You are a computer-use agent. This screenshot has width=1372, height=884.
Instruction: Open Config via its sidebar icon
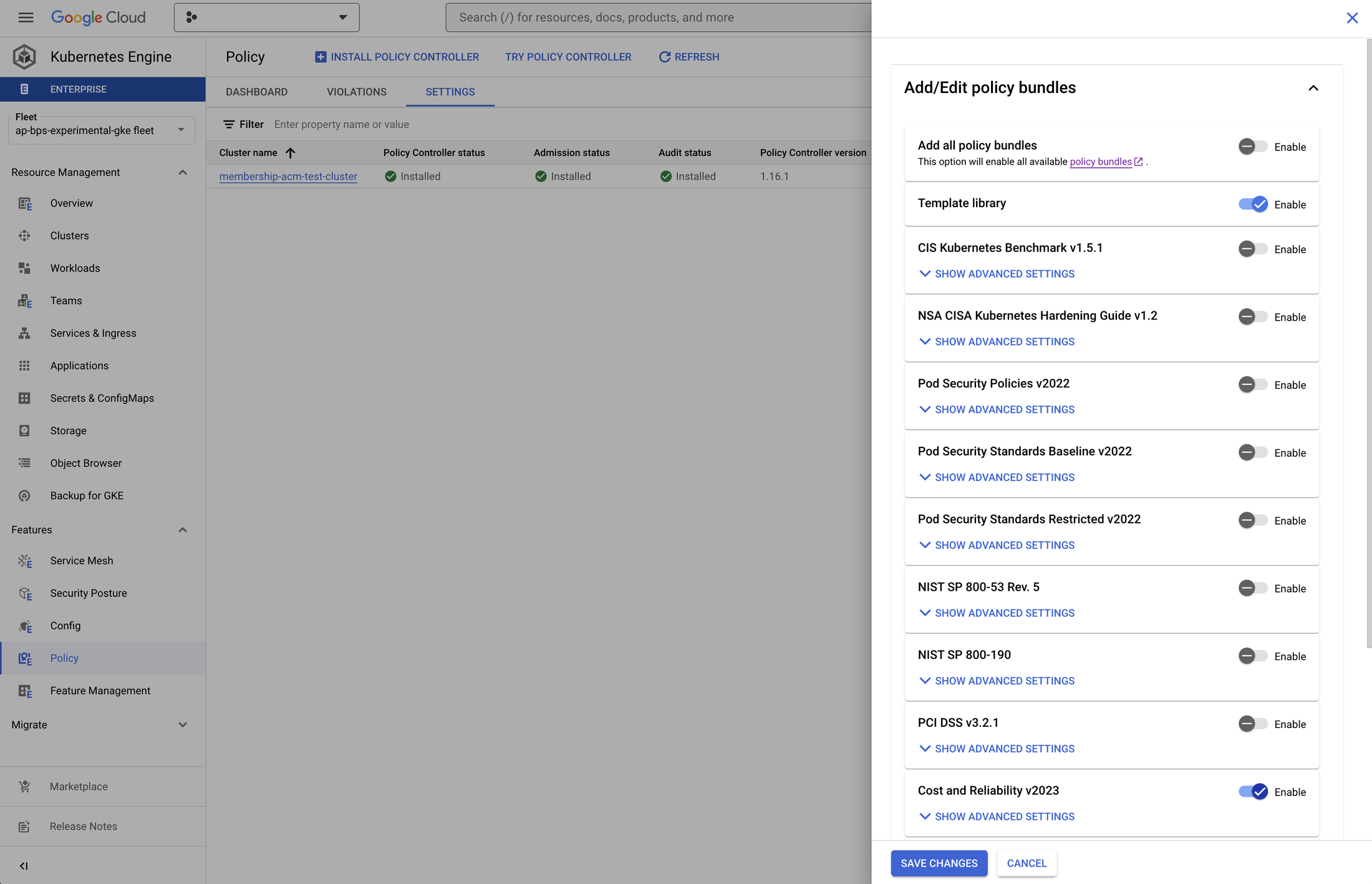coord(24,626)
